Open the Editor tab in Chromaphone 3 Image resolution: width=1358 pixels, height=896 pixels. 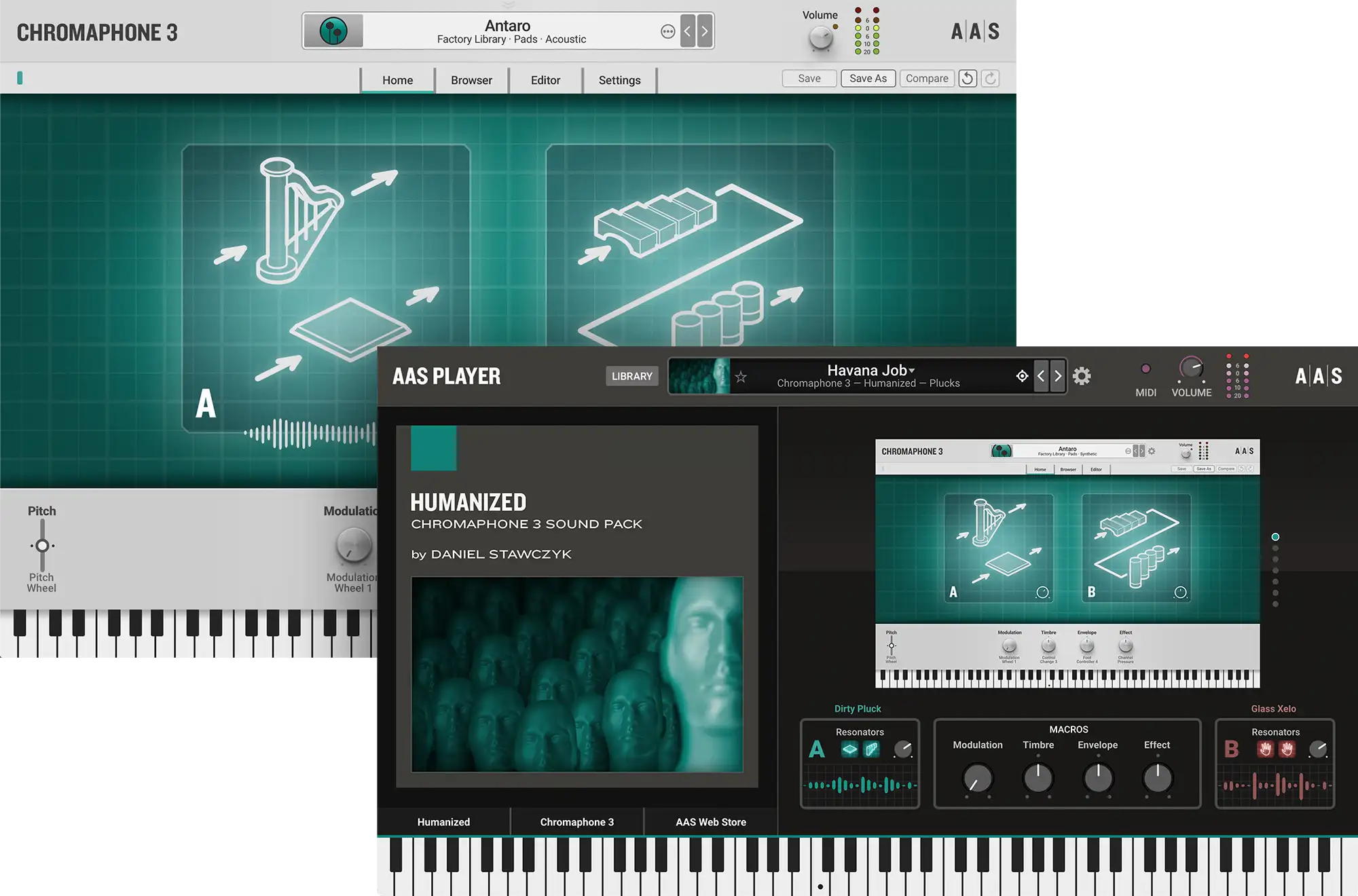tap(545, 80)
